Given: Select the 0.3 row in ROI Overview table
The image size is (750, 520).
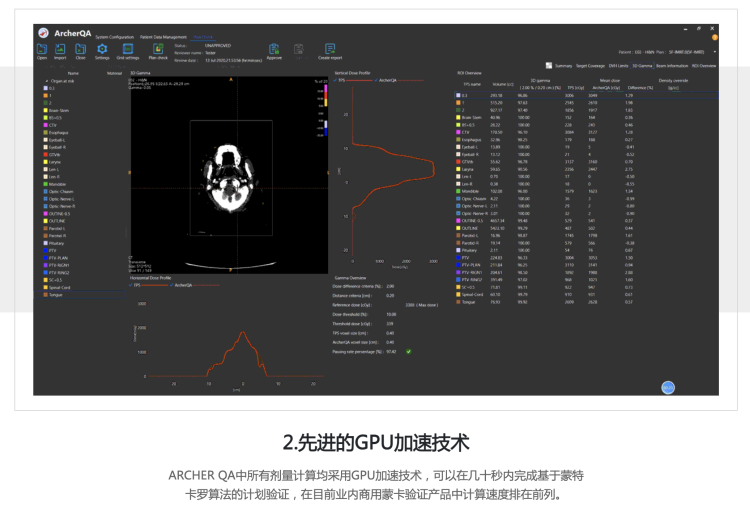Looking at the screenshot, I should tap(586, 96).
